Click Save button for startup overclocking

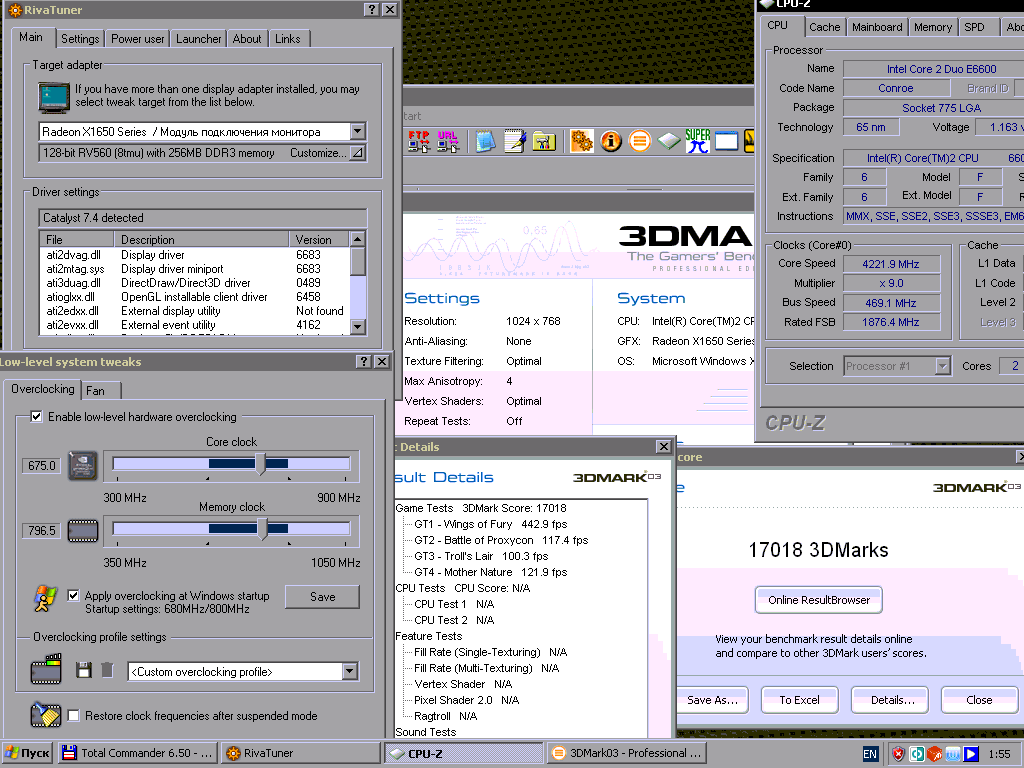tap(323, 596)
